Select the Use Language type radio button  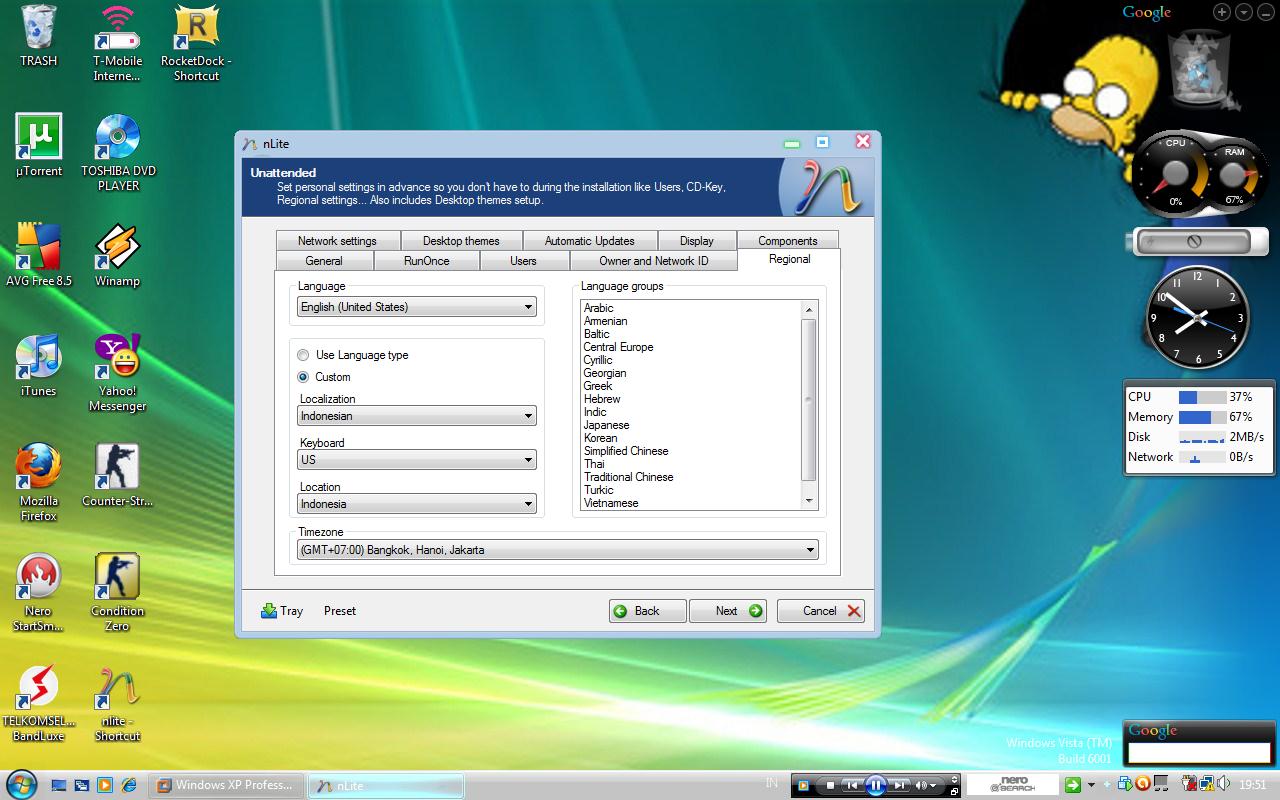pos(303,355)
